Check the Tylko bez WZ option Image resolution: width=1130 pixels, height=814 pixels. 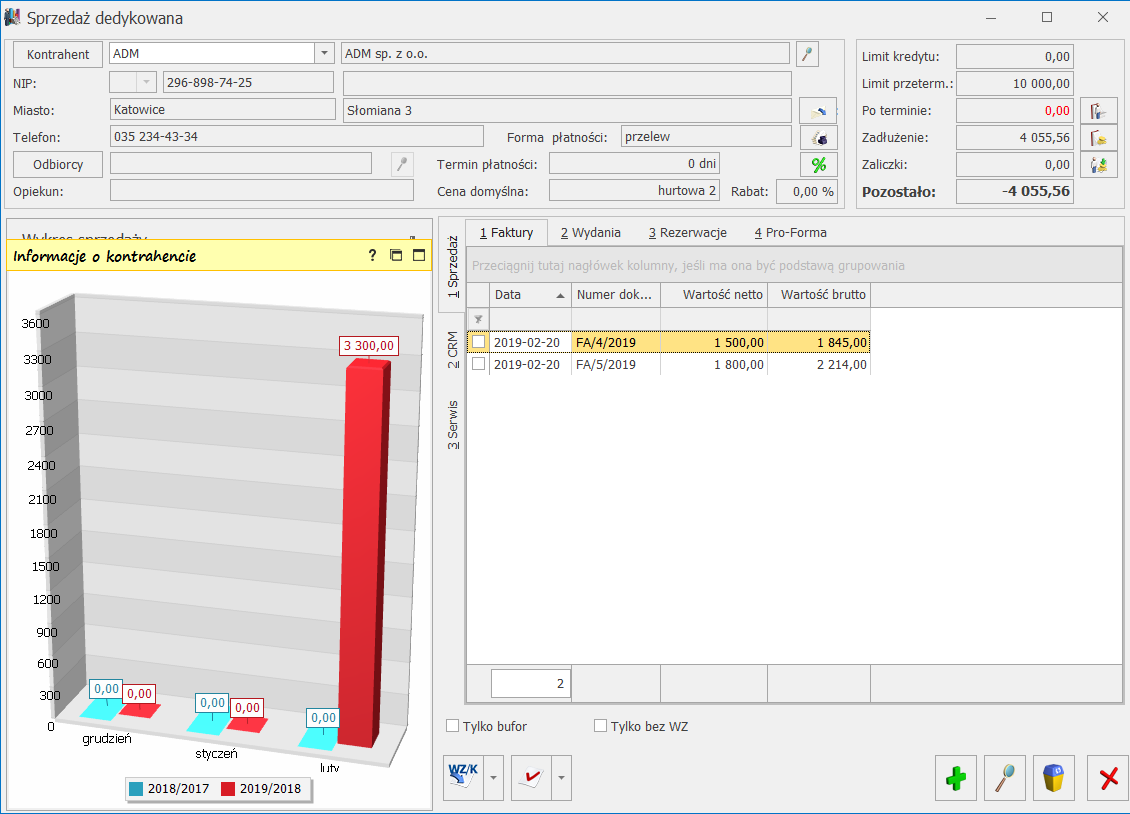point(601,726)
